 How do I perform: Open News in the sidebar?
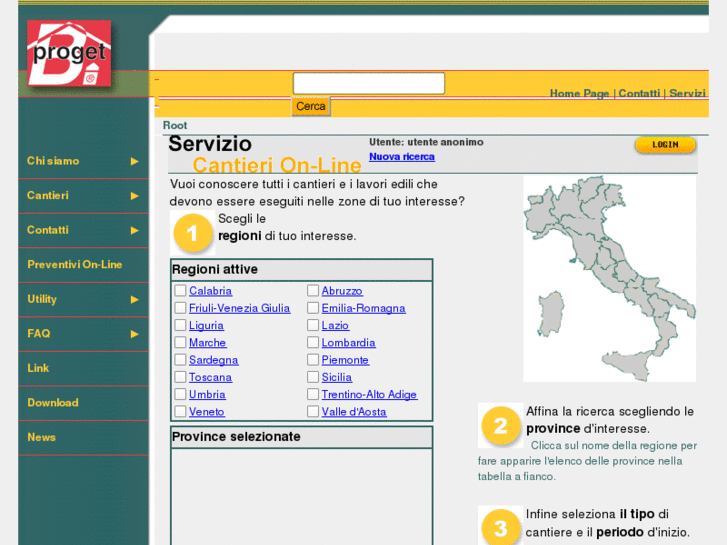(41, 437)
